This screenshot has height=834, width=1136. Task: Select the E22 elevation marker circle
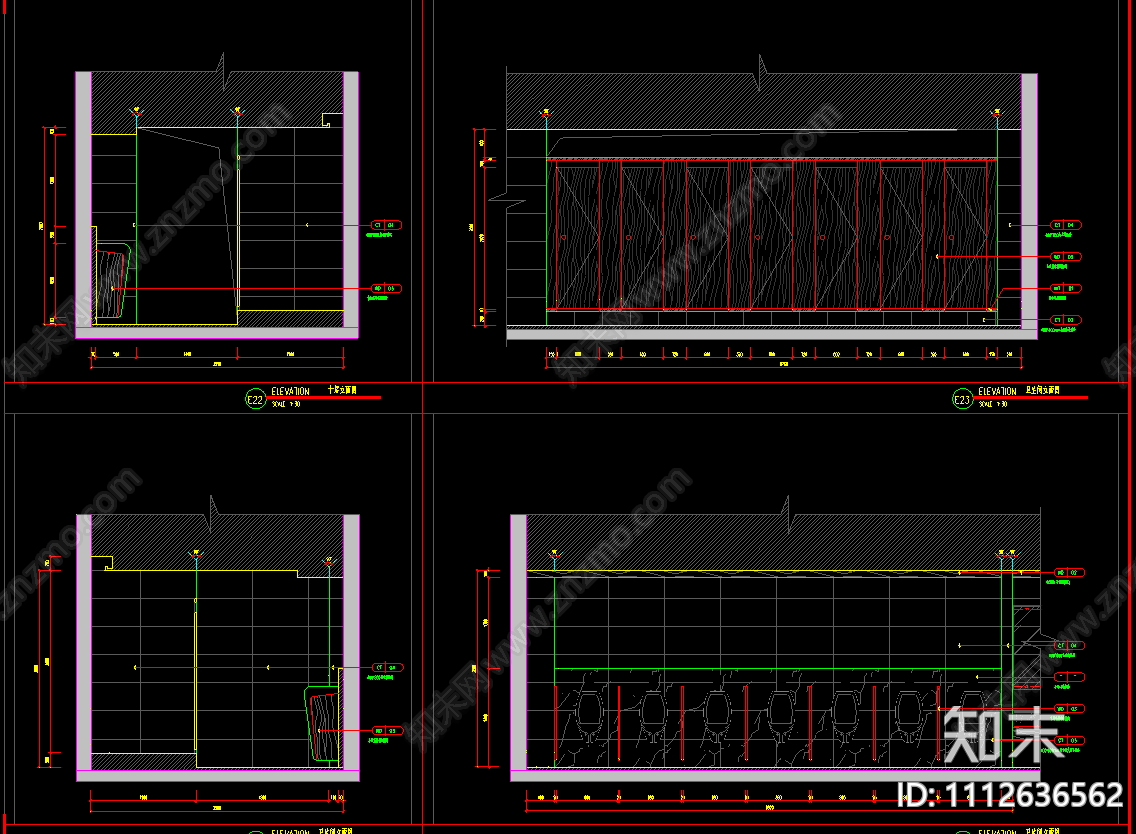point(256,399)
